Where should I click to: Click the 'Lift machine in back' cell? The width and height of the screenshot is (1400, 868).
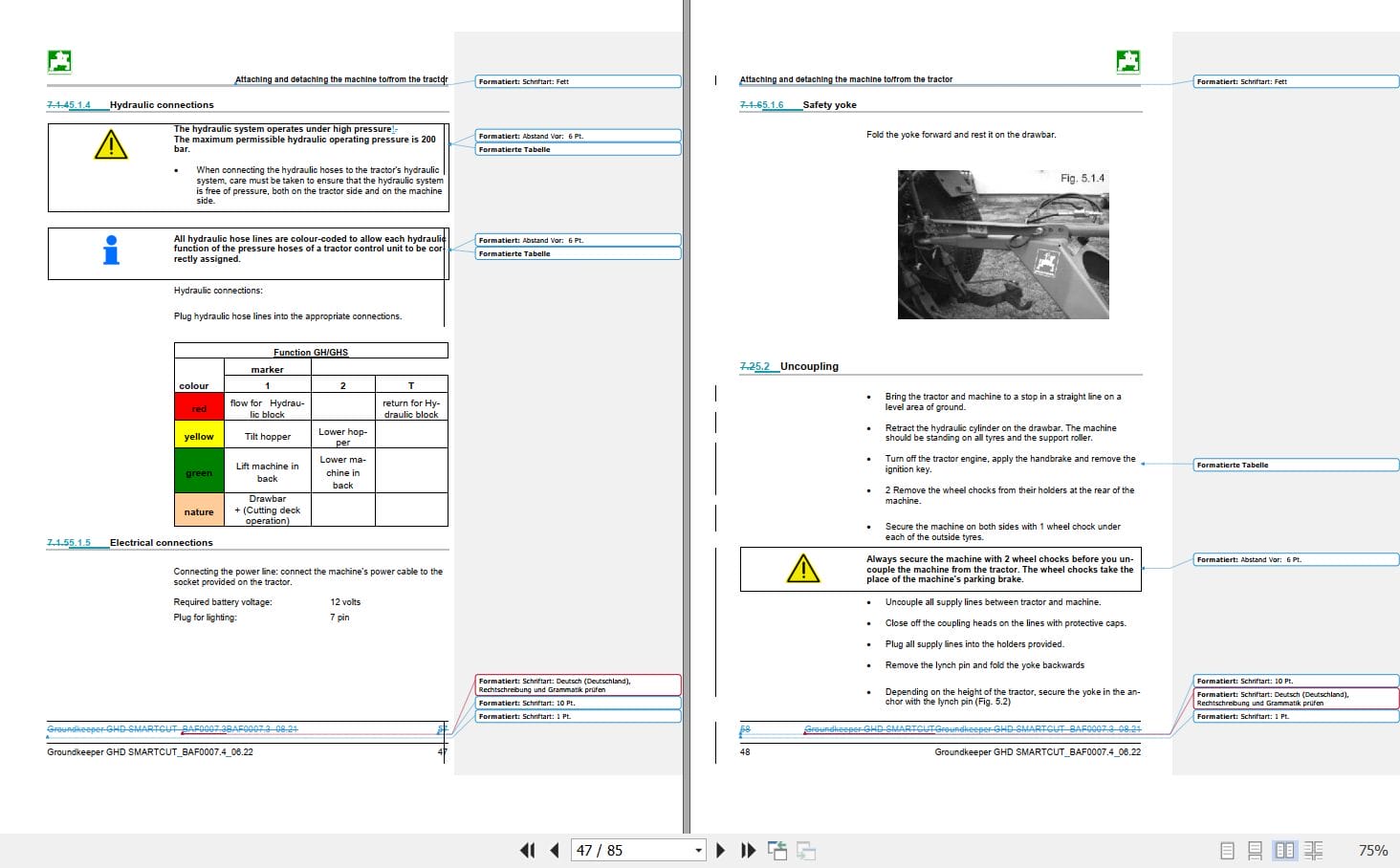268,472
